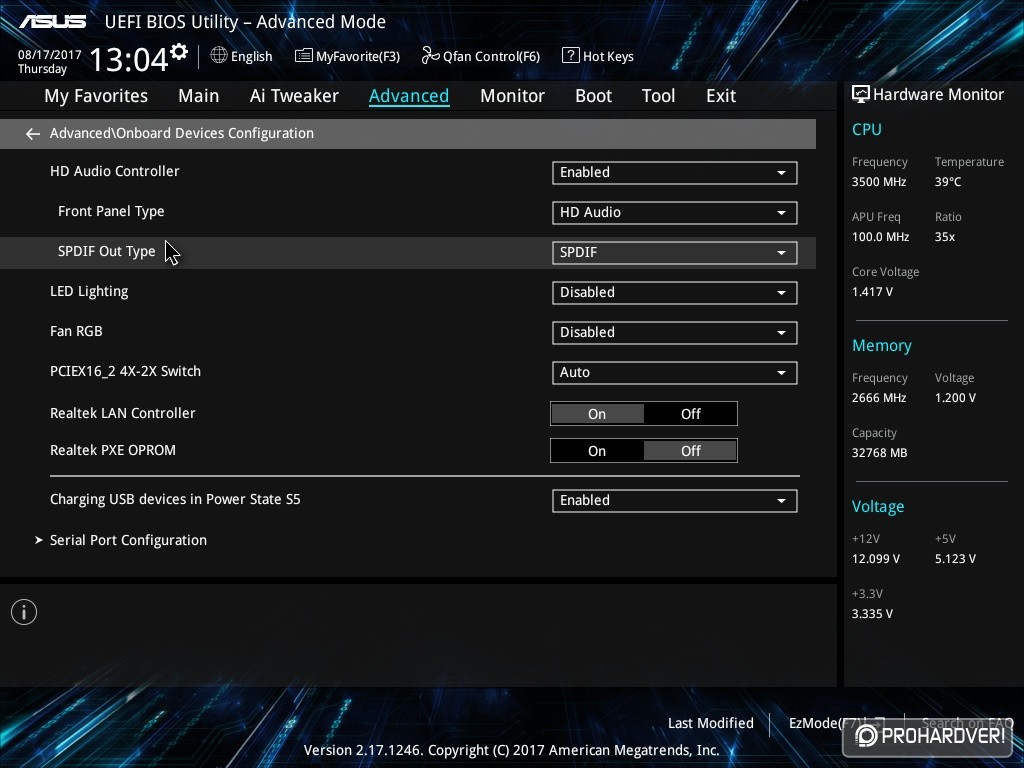Open the Front Panel Type dropdown
1024x768 pixels.
[x=675, y=212]
